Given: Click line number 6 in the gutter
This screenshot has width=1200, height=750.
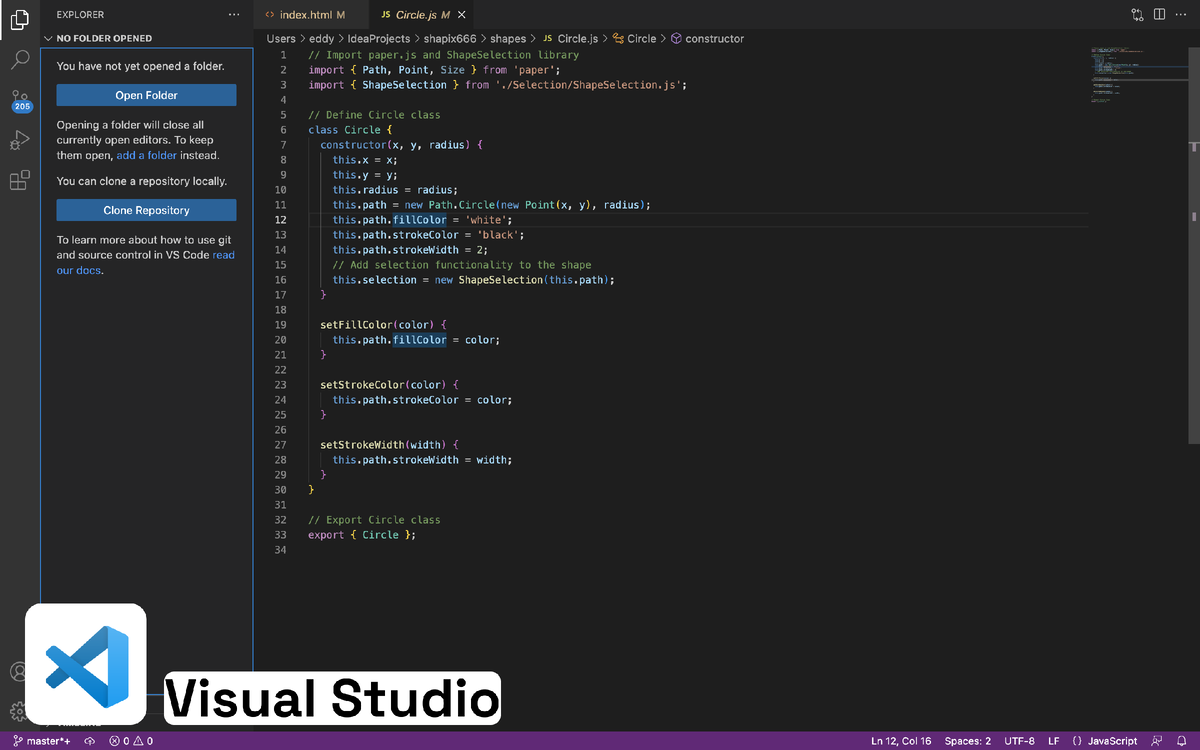Looking at the screenshot, I should click(283, 130).
